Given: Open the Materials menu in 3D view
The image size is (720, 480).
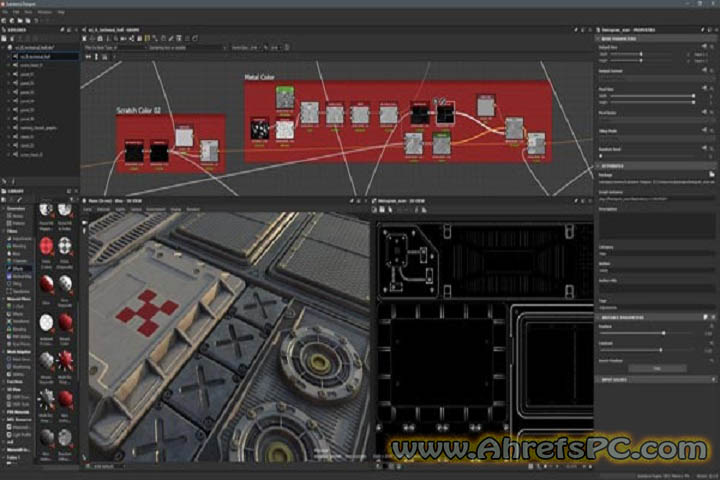Looking at the screenshot, I should point(103,209).
